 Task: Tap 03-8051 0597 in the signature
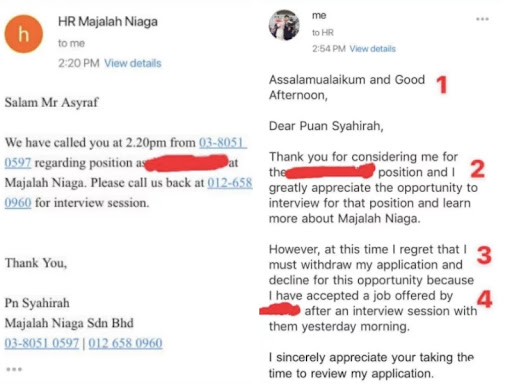point(42,343)
